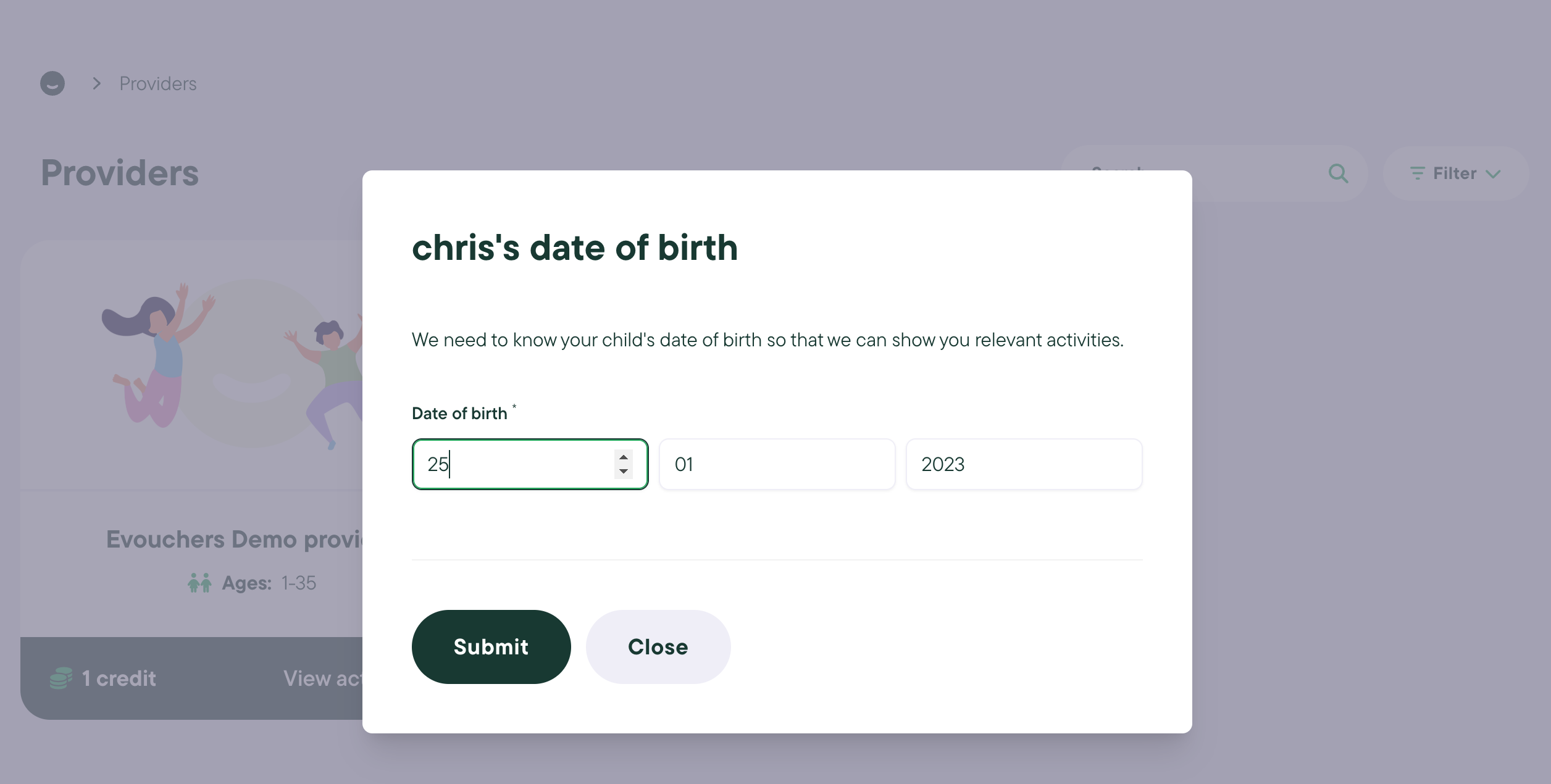Decrement the day using the down arrow

click(623, 472)
